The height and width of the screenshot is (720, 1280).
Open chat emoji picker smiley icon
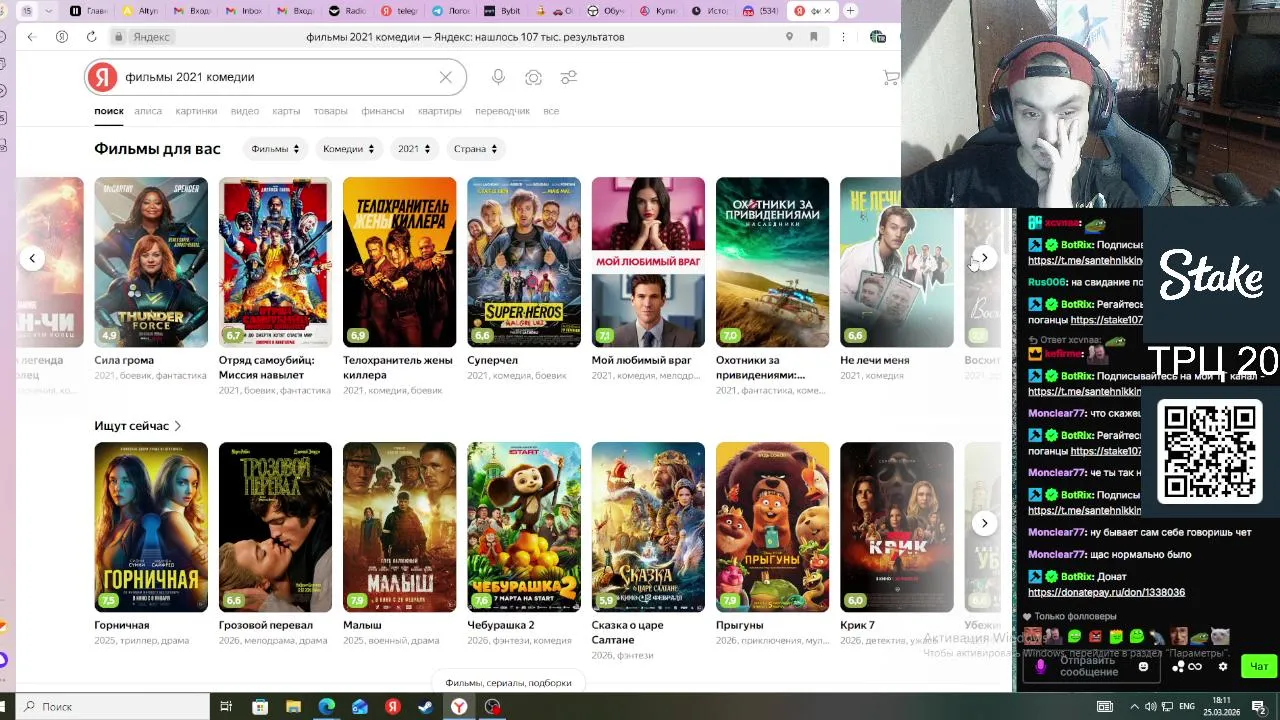coord(1143,666)
